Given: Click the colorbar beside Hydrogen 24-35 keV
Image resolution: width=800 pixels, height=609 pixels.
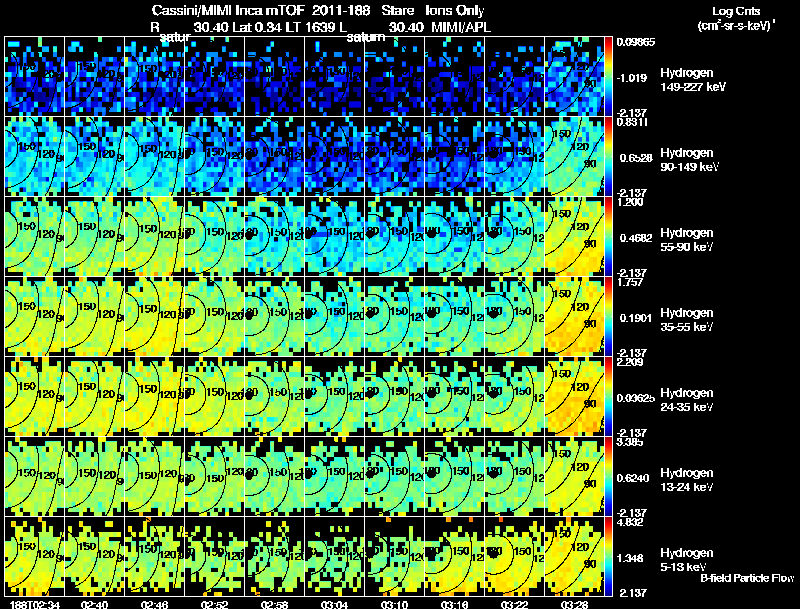Looking at the screenshot, I should 608,396.
